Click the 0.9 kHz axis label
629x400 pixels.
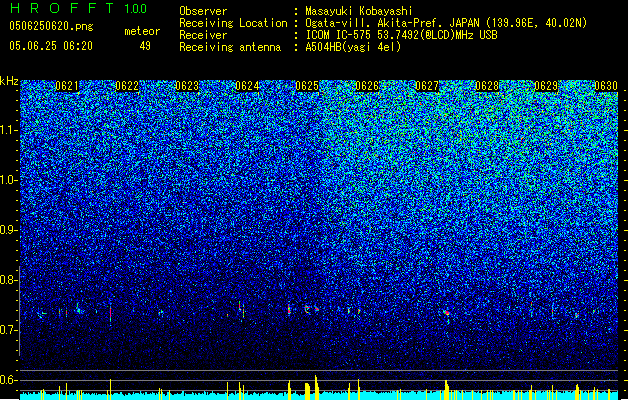pos(9,230)
